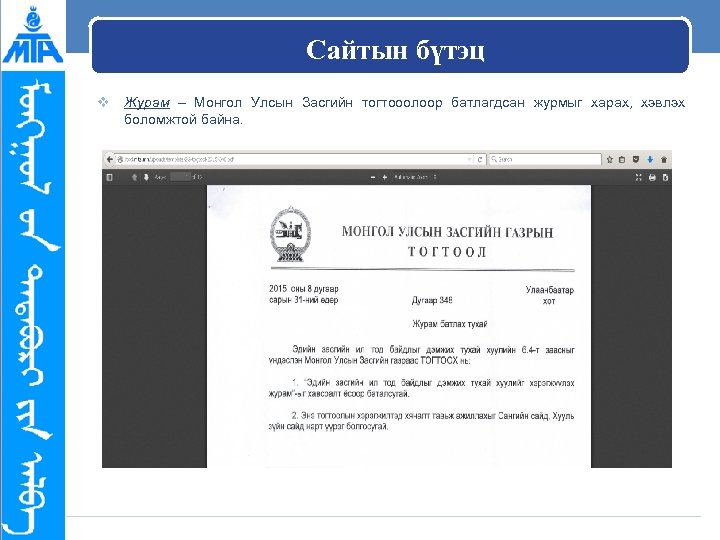Go to next PDF page arrow
This screenshot has height=540, width=720.
pos(146,177)
